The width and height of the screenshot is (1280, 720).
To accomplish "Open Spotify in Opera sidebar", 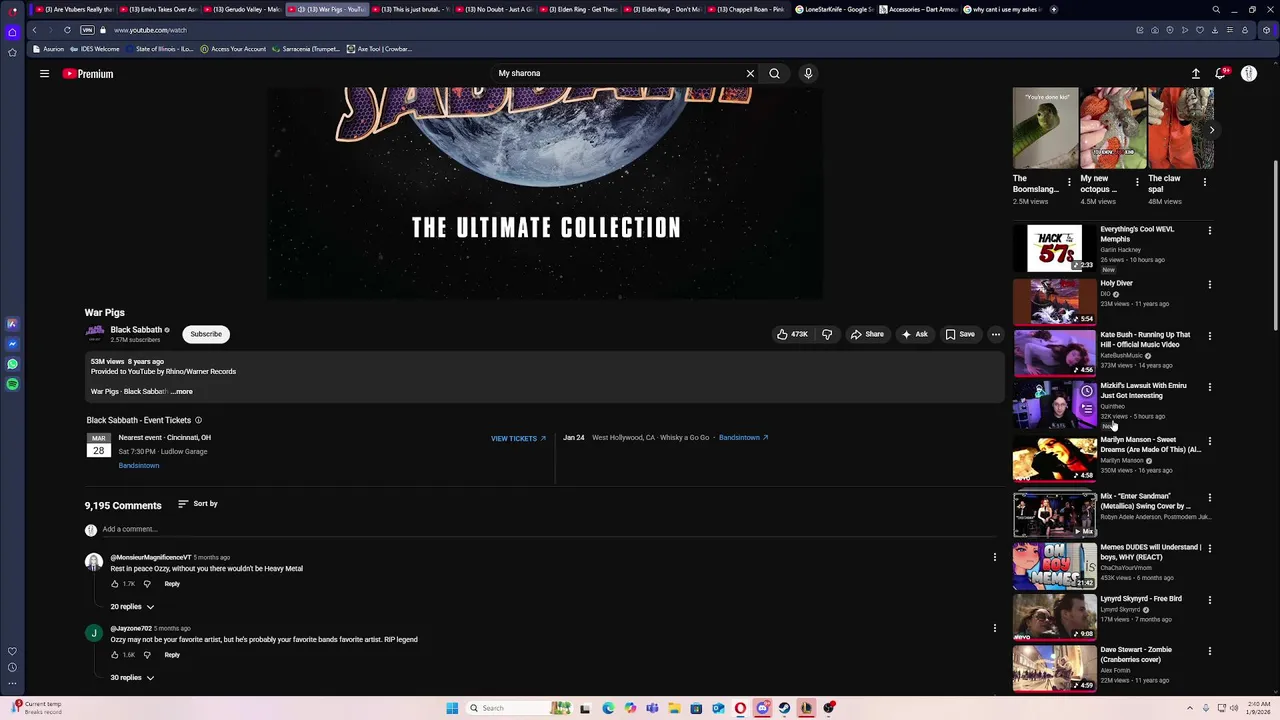I will (x=12, y=384).
